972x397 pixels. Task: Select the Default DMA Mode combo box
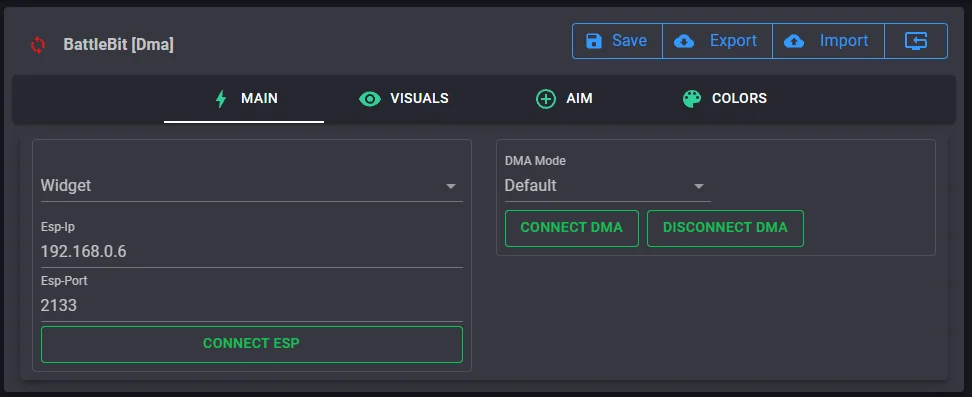[x=608, y=185]
